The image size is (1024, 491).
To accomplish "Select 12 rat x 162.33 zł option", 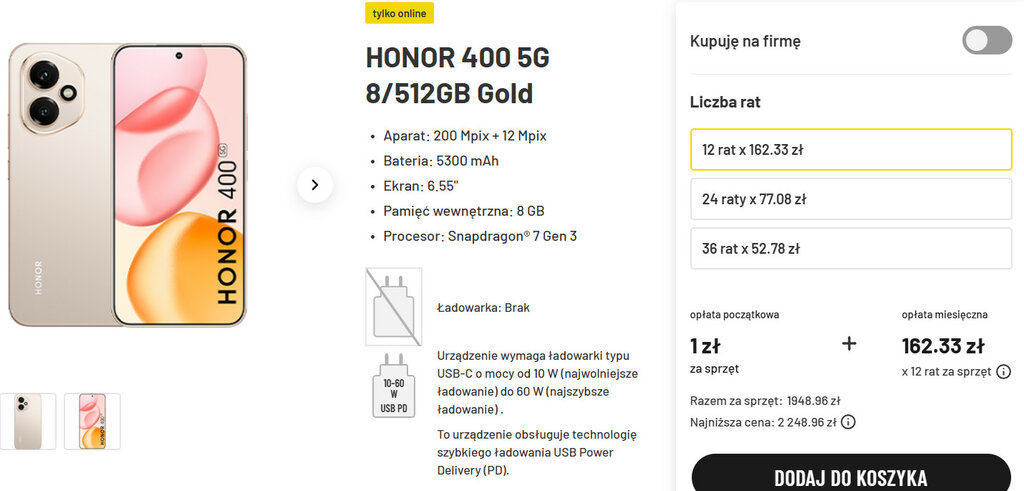I will [851, 150].
